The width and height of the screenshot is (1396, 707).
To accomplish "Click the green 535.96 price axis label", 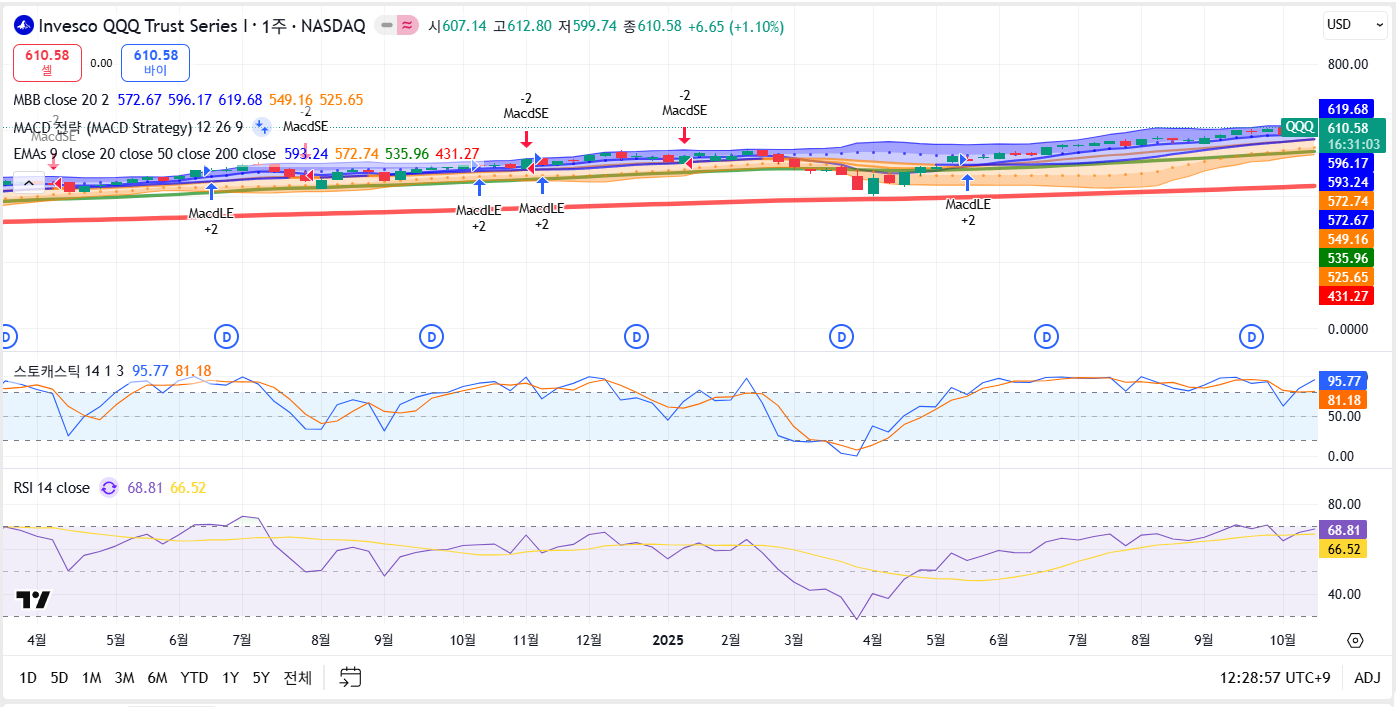I will click(x=1347, y=258).
